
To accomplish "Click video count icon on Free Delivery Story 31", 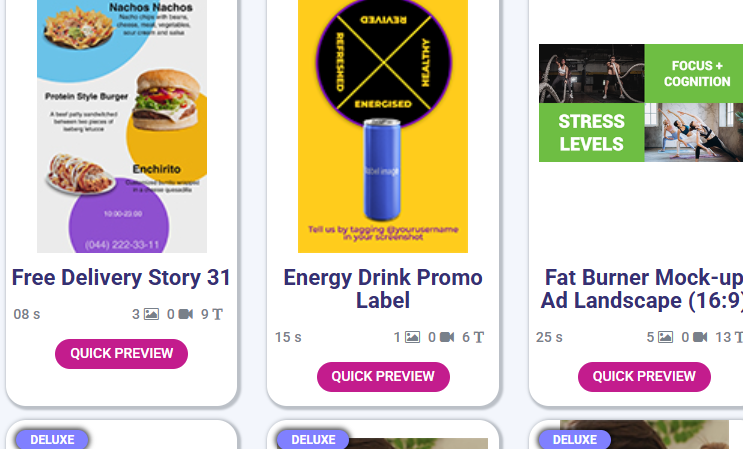I will pyautogui.click(x=185, y=314).
